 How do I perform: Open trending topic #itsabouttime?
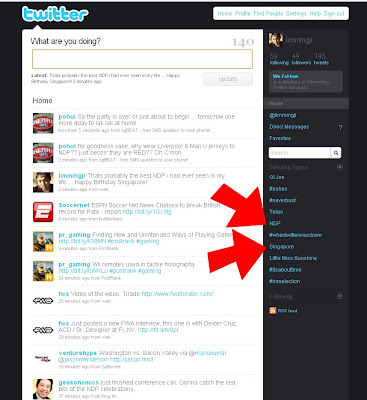(x=285, y=270)
